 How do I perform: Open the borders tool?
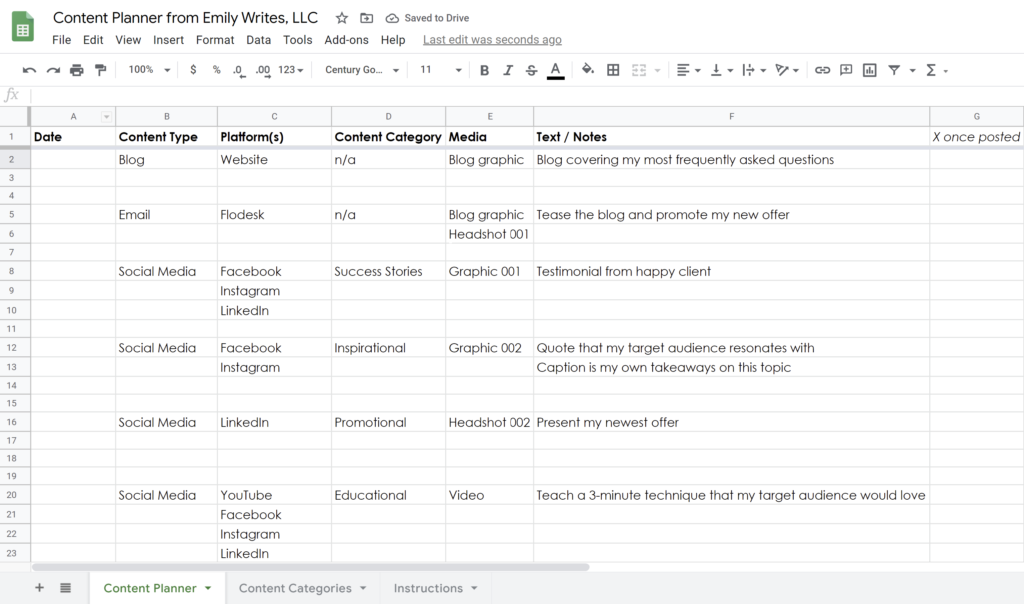tap(613, 70)
